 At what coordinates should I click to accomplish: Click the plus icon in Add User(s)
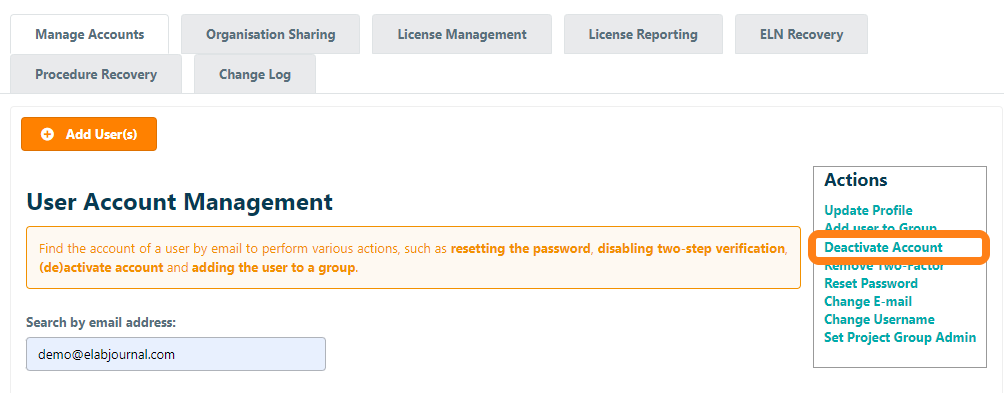47,134
